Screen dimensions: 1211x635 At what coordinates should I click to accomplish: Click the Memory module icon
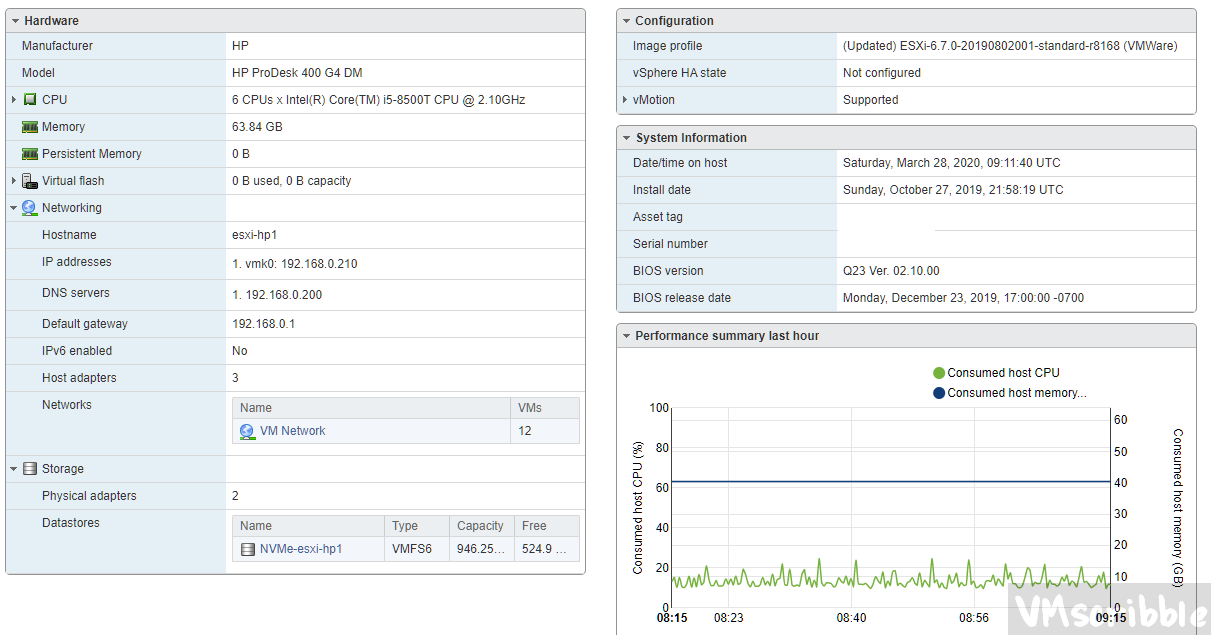[30, 127]
